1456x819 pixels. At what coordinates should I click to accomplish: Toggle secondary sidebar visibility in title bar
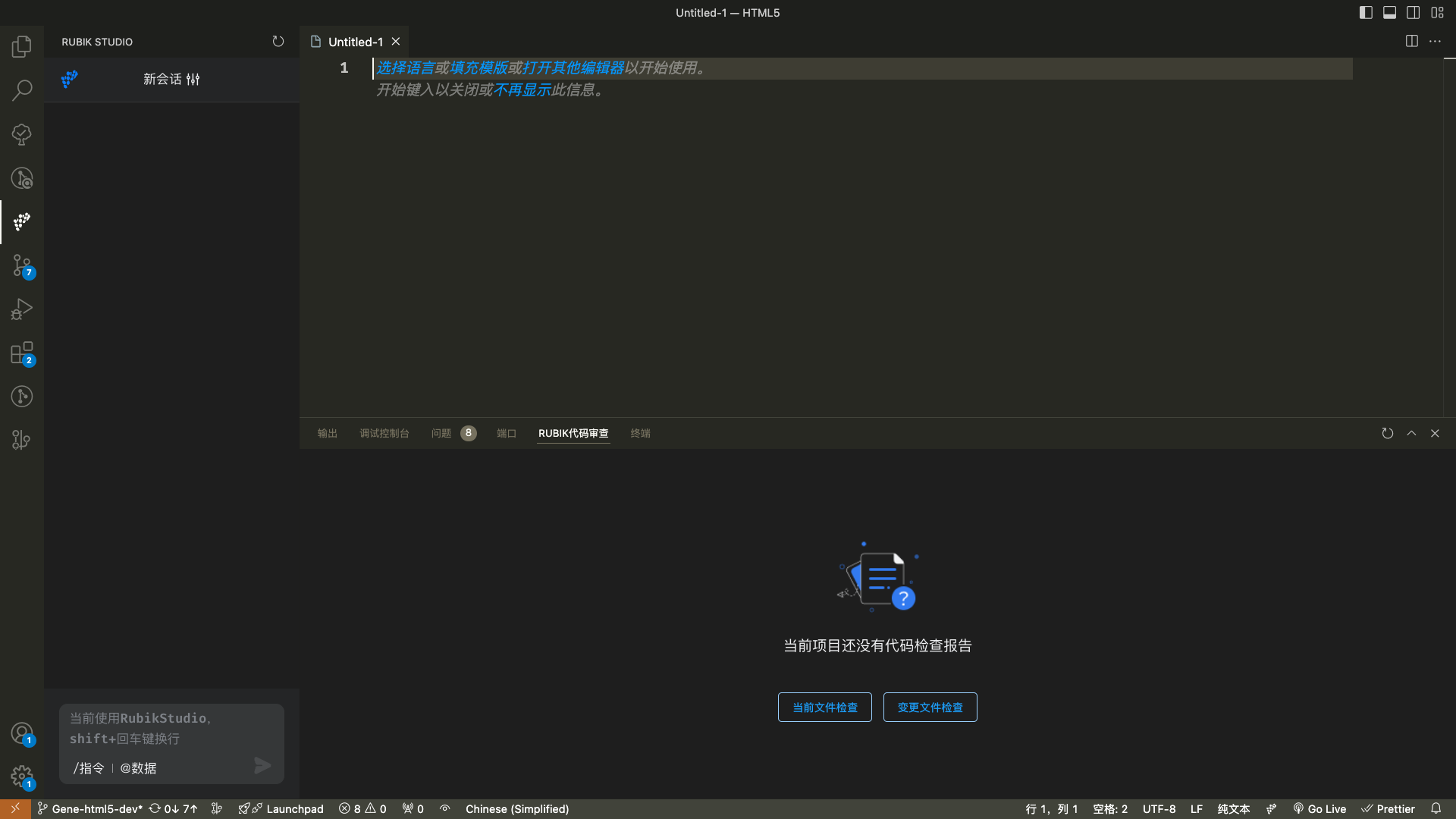pyautogui.click(x=1414, y=12)
